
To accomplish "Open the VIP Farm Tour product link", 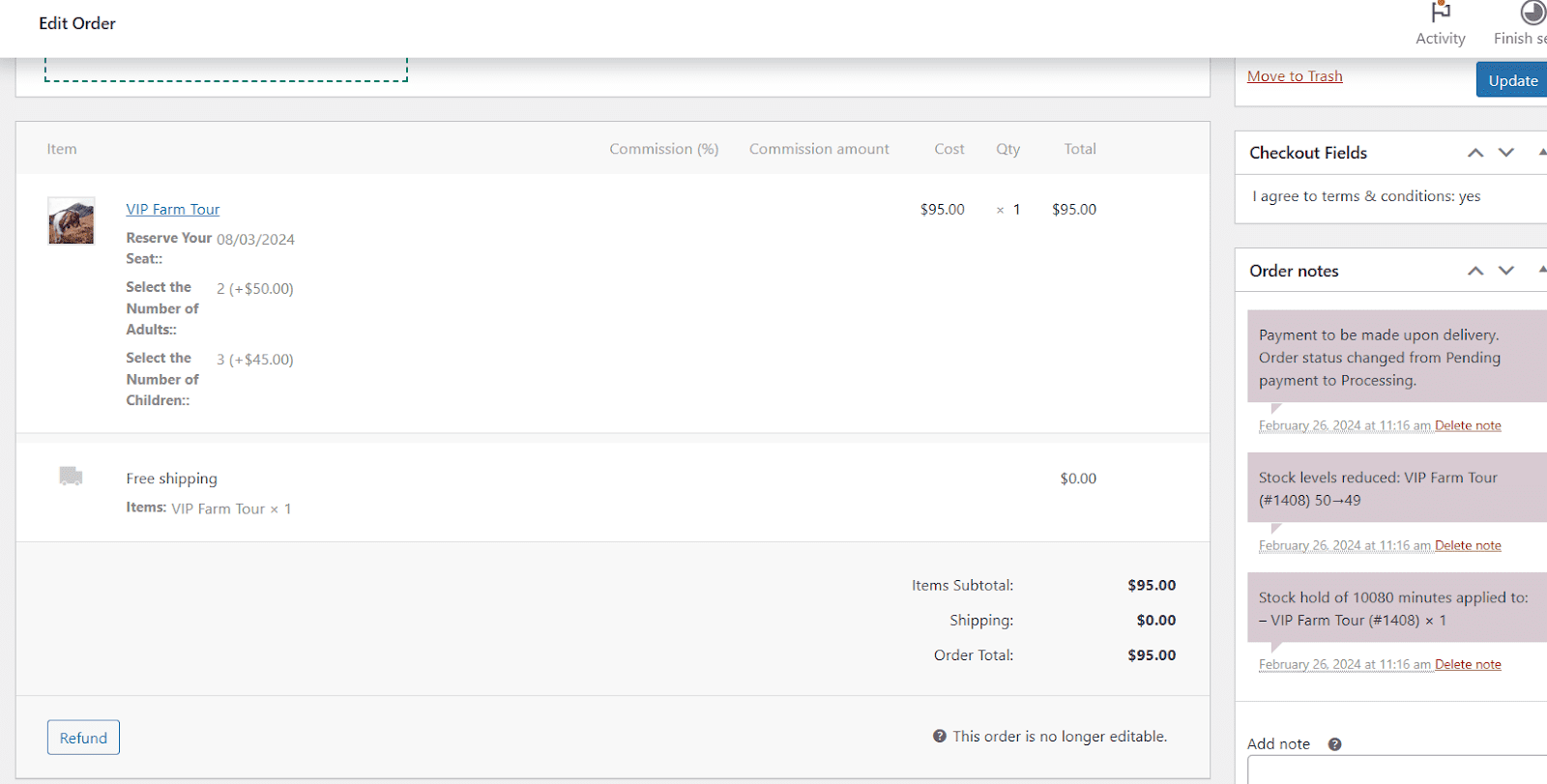I will [x=173, y=209].
